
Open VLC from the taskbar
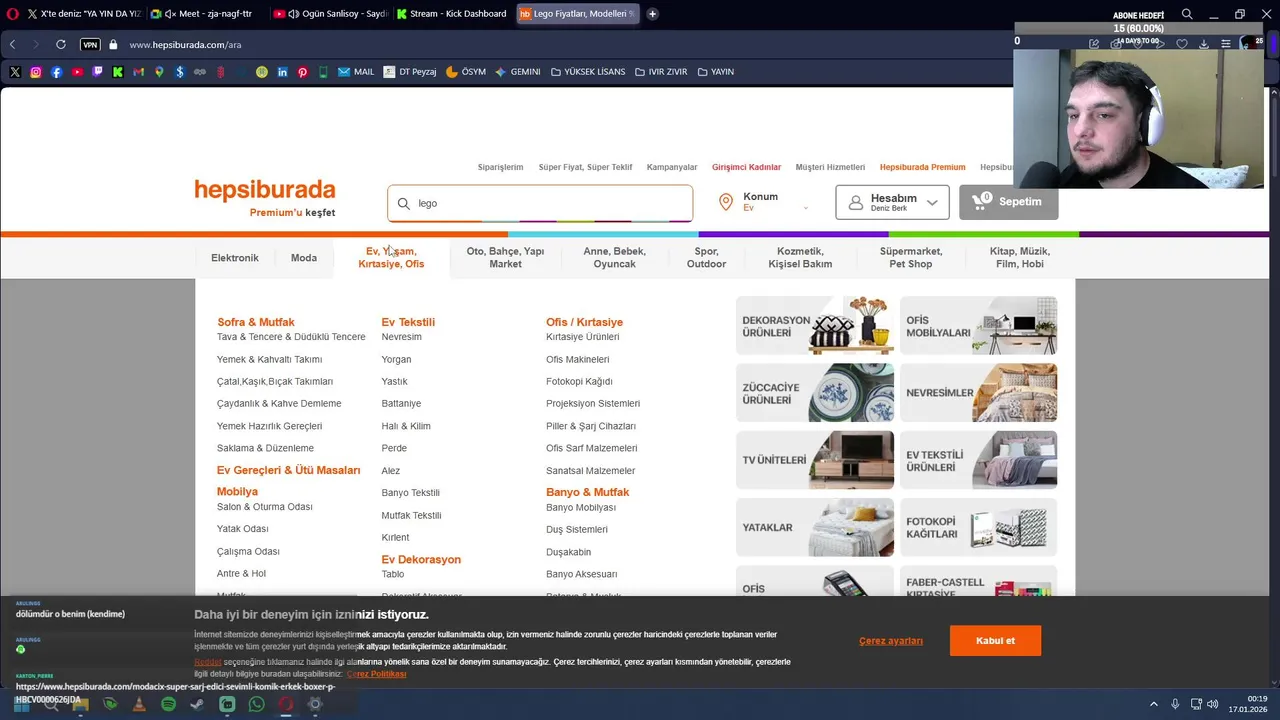tap(139, 704)
